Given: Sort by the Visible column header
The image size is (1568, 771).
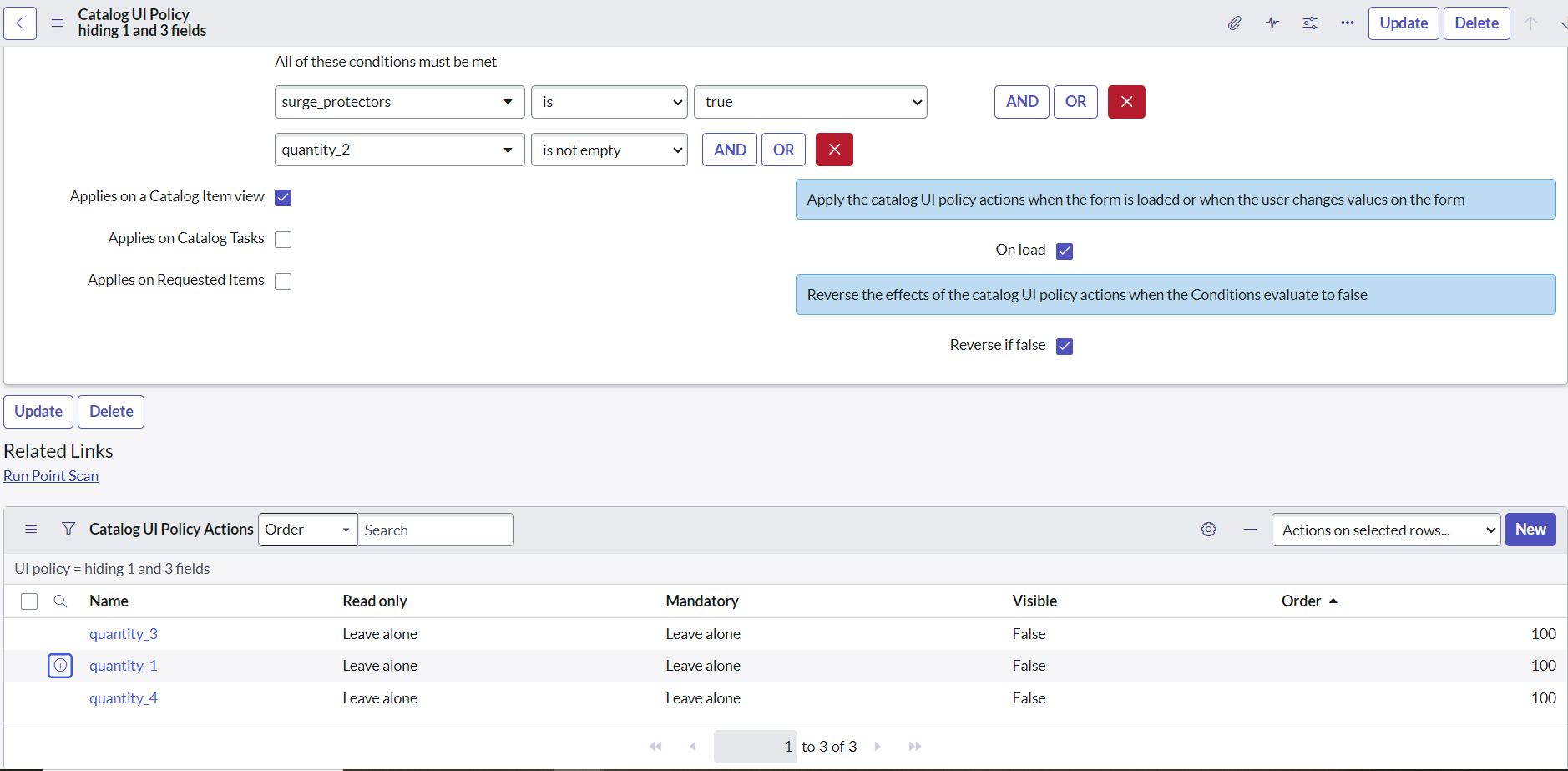Looking at the screenshot, I should point(1034,601).
